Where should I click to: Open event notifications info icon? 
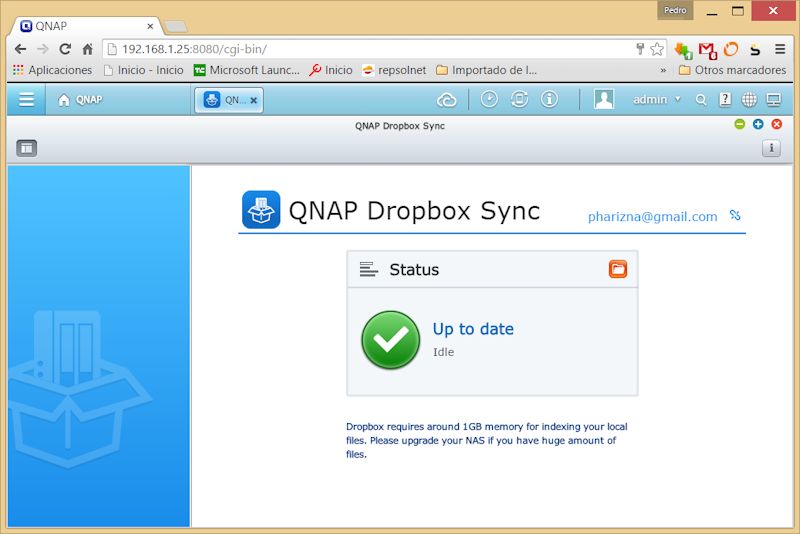tap(549, 99)
